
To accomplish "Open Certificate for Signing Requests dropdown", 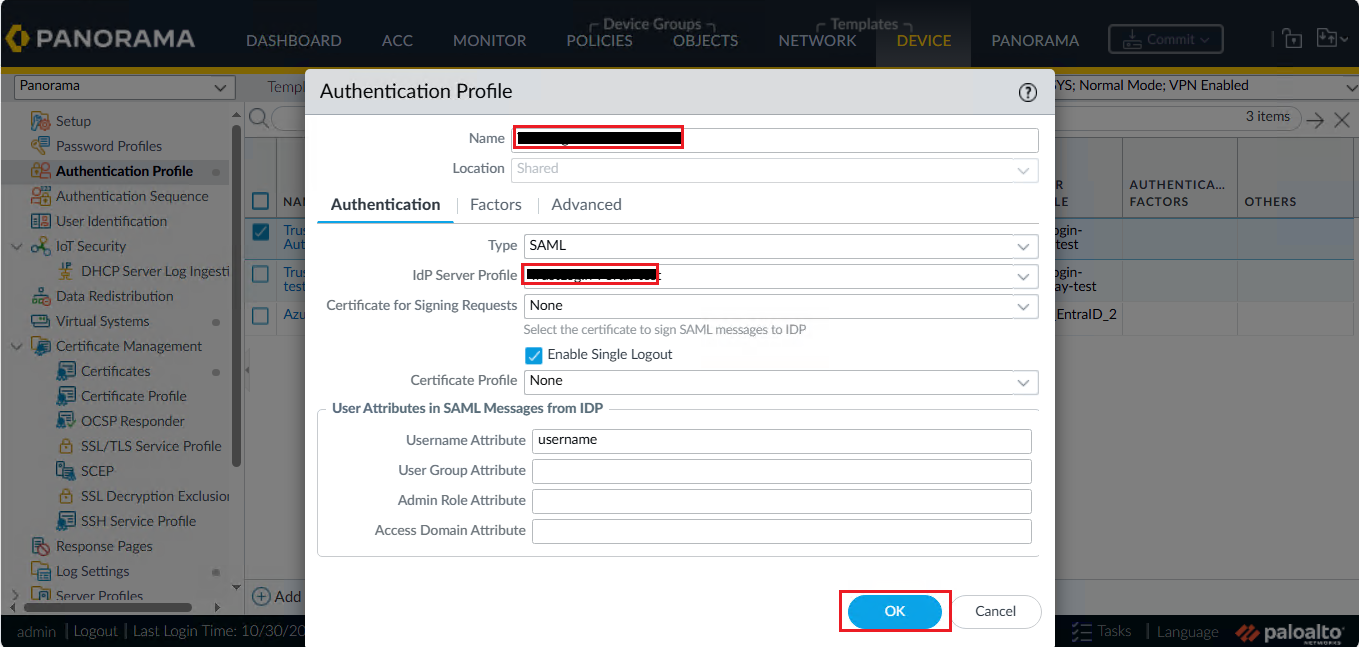I will click(x=780, y=306).
